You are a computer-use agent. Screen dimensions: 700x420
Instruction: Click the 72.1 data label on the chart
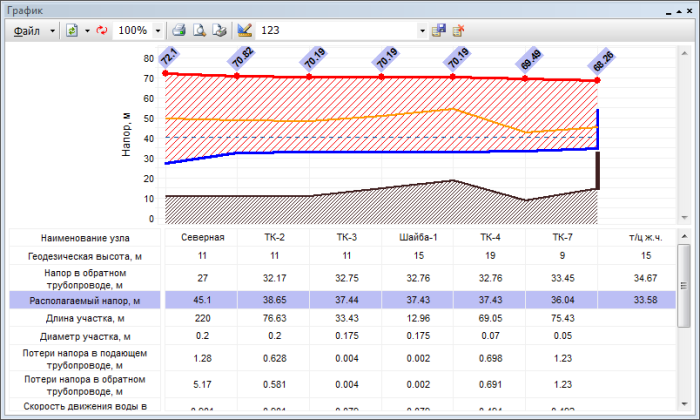click(x=168, y=56)
